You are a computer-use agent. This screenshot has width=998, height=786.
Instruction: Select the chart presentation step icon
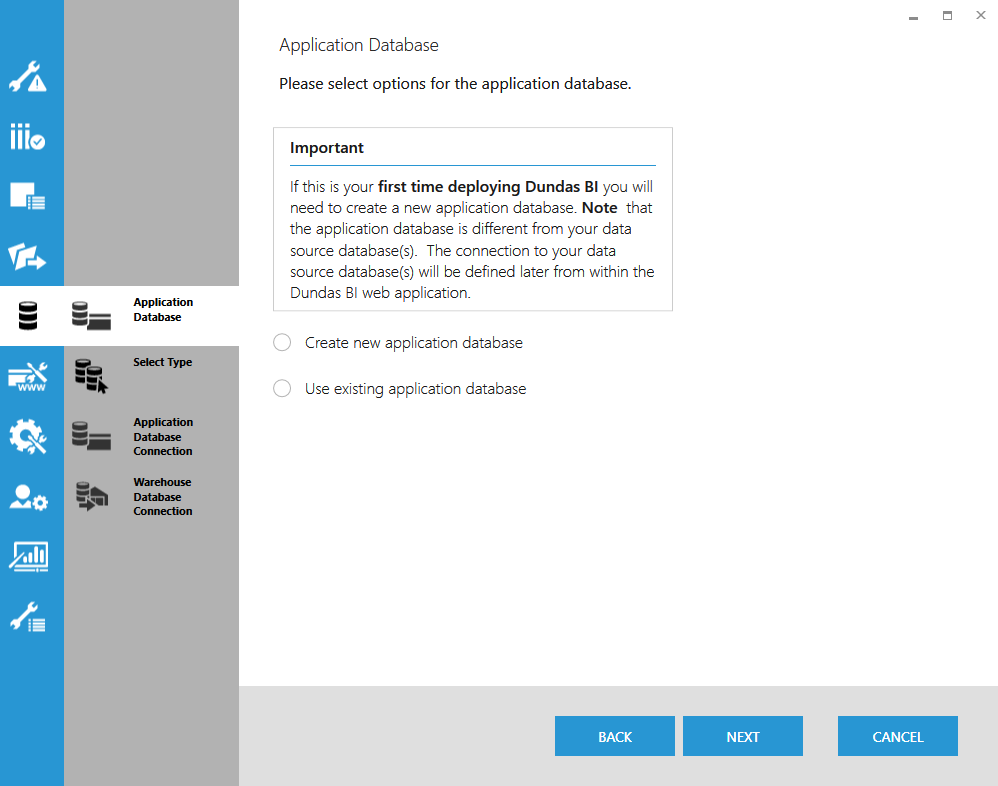click(29, 556)
